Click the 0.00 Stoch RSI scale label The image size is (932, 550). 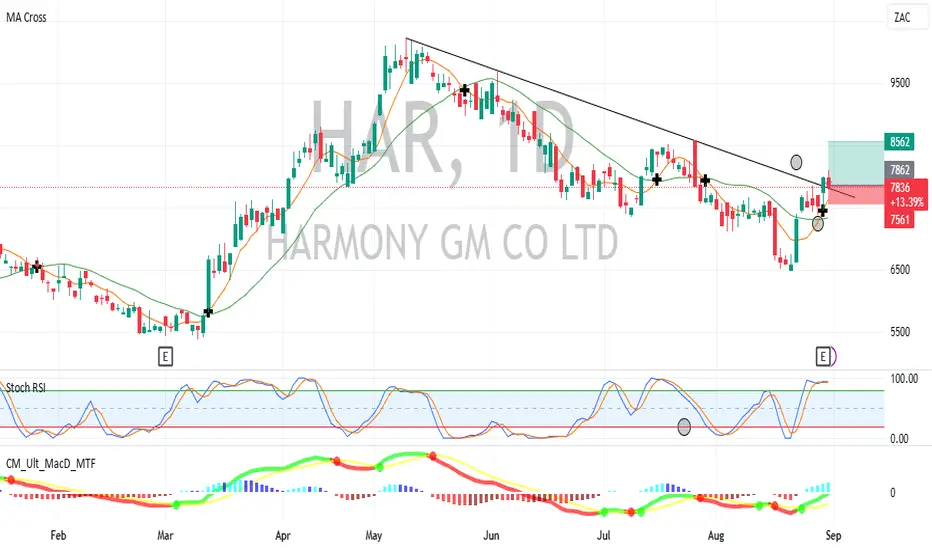pyautogui.click(x=899, y=439)
